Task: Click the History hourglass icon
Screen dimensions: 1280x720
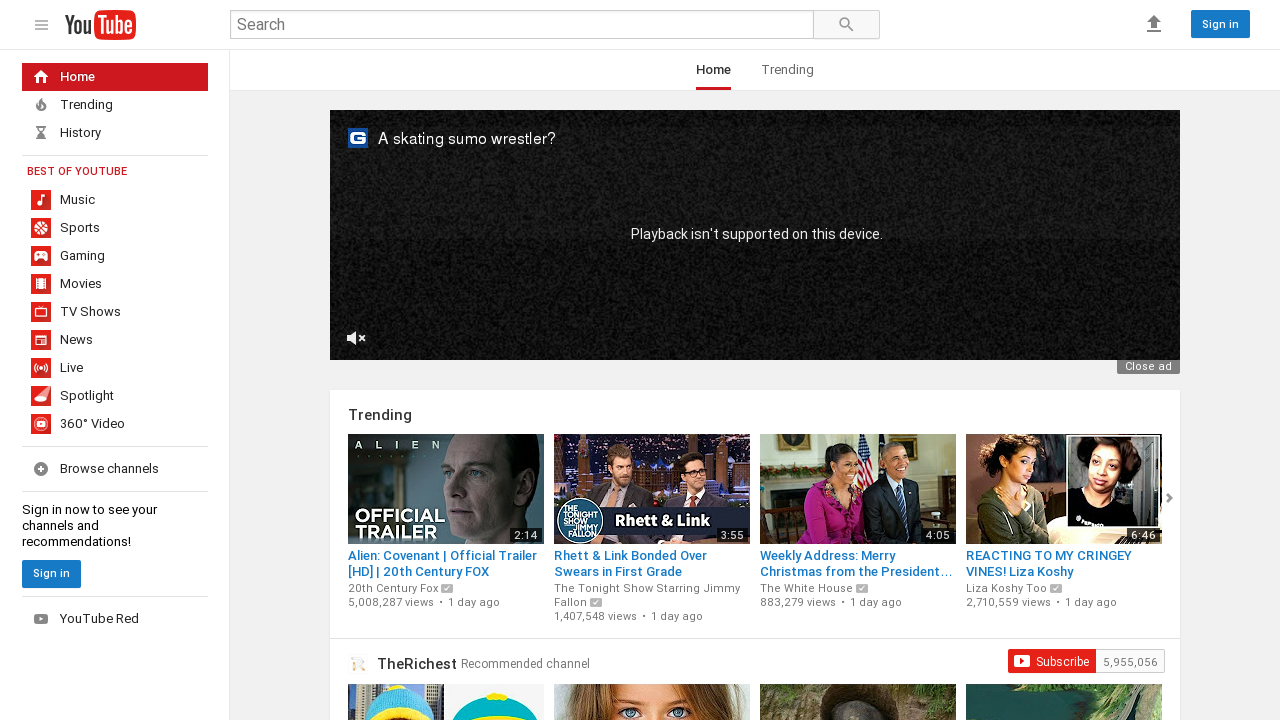Action: pos(41,133)
